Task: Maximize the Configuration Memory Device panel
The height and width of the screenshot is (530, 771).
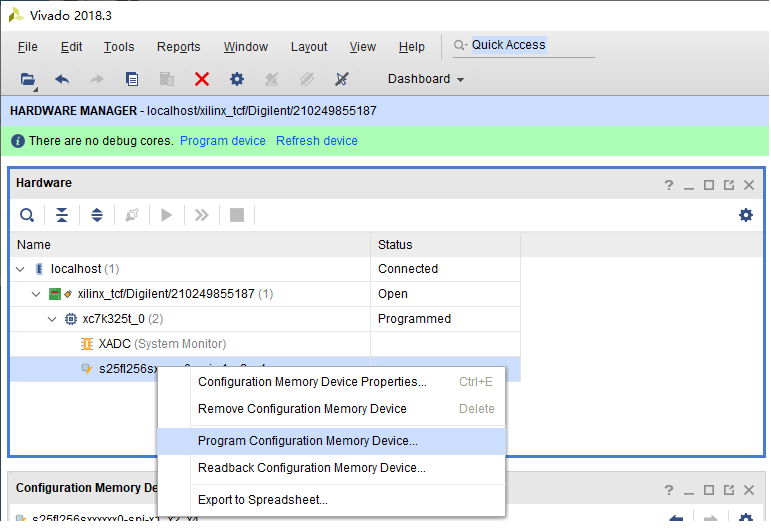Action: tap(709, 490)
